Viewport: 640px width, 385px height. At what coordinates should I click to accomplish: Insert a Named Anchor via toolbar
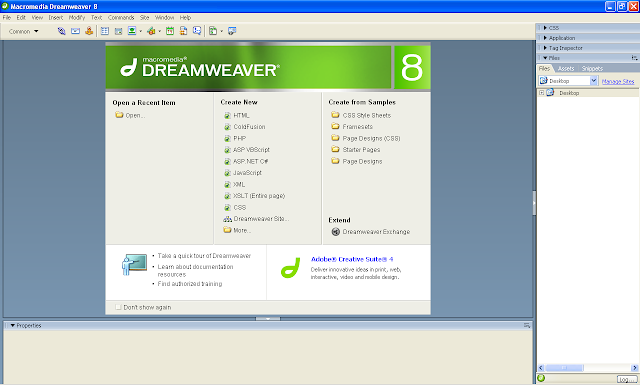coord(89,31)
